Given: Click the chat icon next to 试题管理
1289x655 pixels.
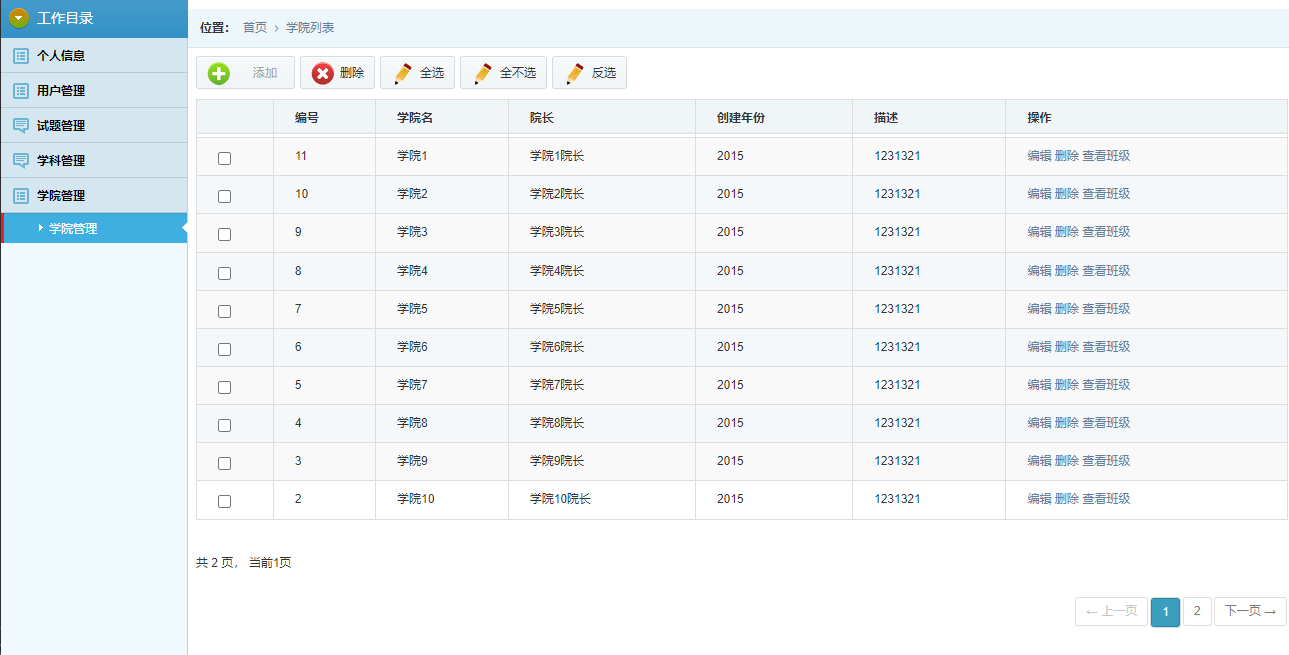Looking at the screenshot, I should tap(20, 126).
